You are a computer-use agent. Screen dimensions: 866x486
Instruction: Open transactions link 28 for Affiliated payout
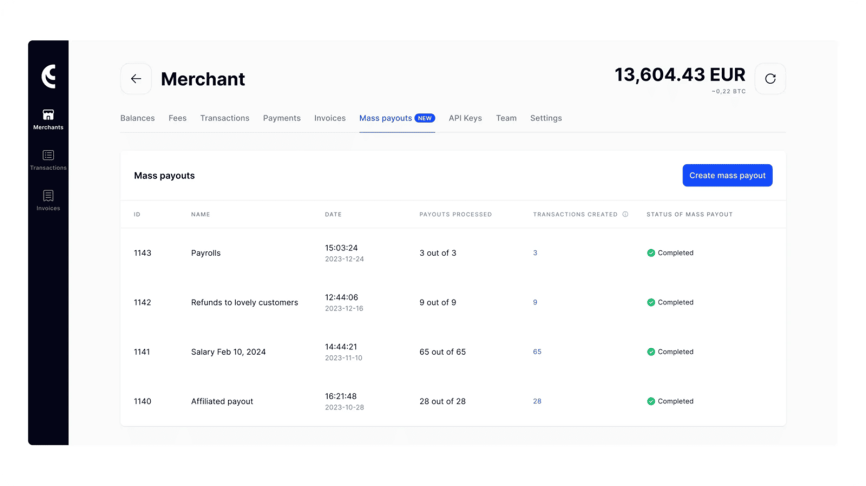point(537,402)
